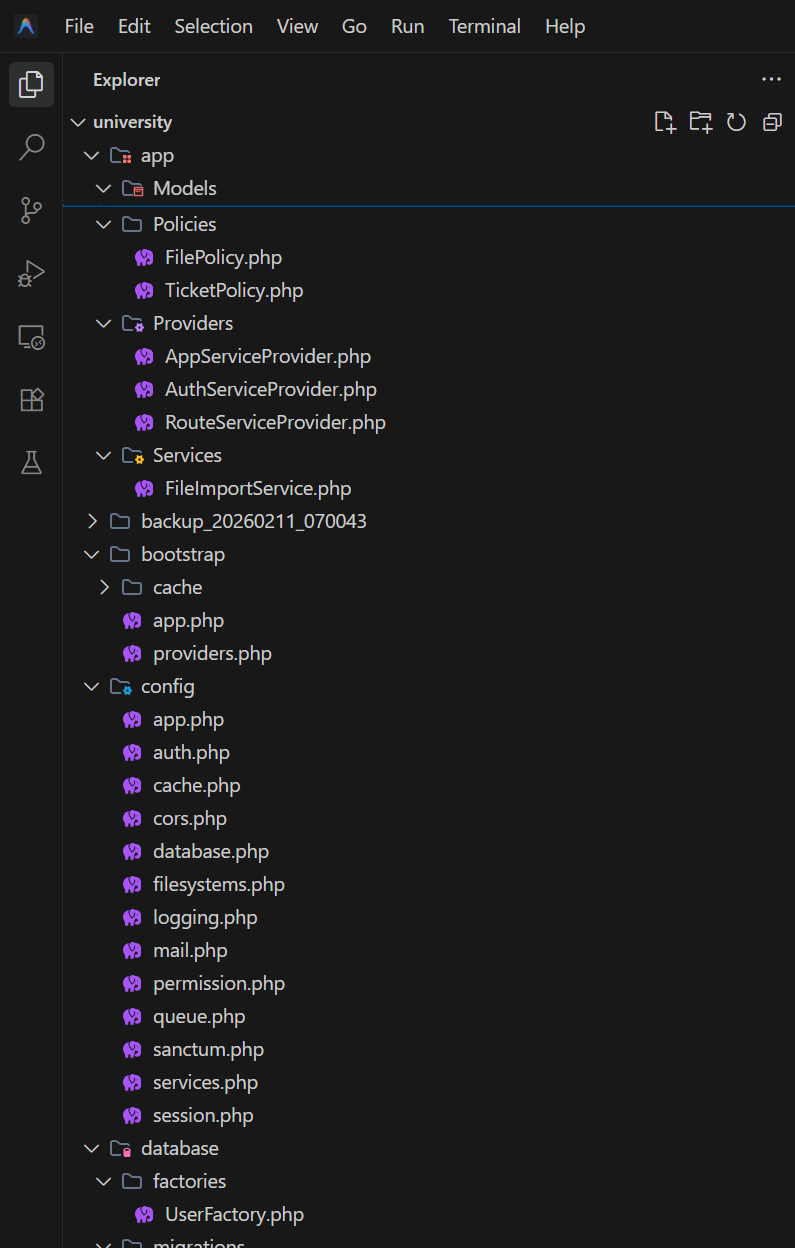795x1248 pixels.
Task: Open the Explorer view icon
Action: tap(31, 84)
